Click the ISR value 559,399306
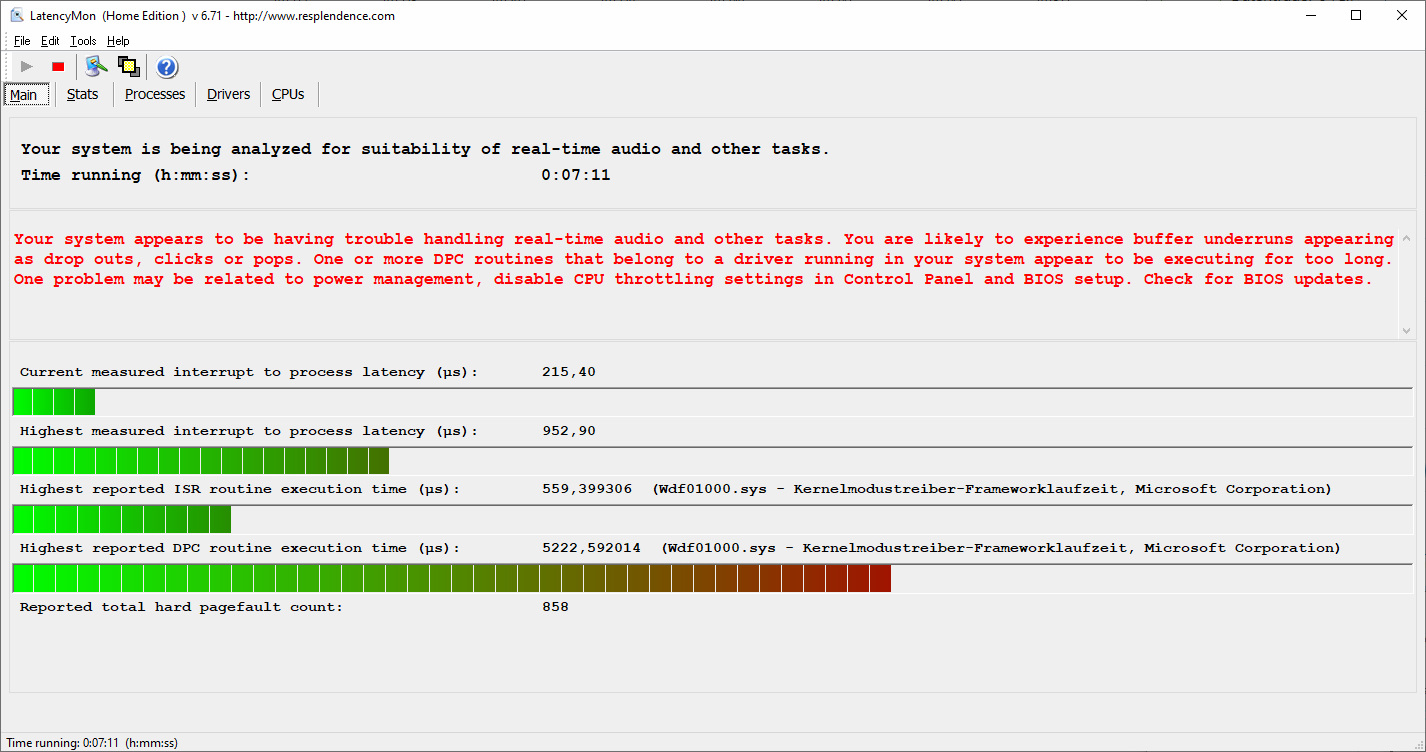Viewport: 1426px width, 752px height. [587, 489]
